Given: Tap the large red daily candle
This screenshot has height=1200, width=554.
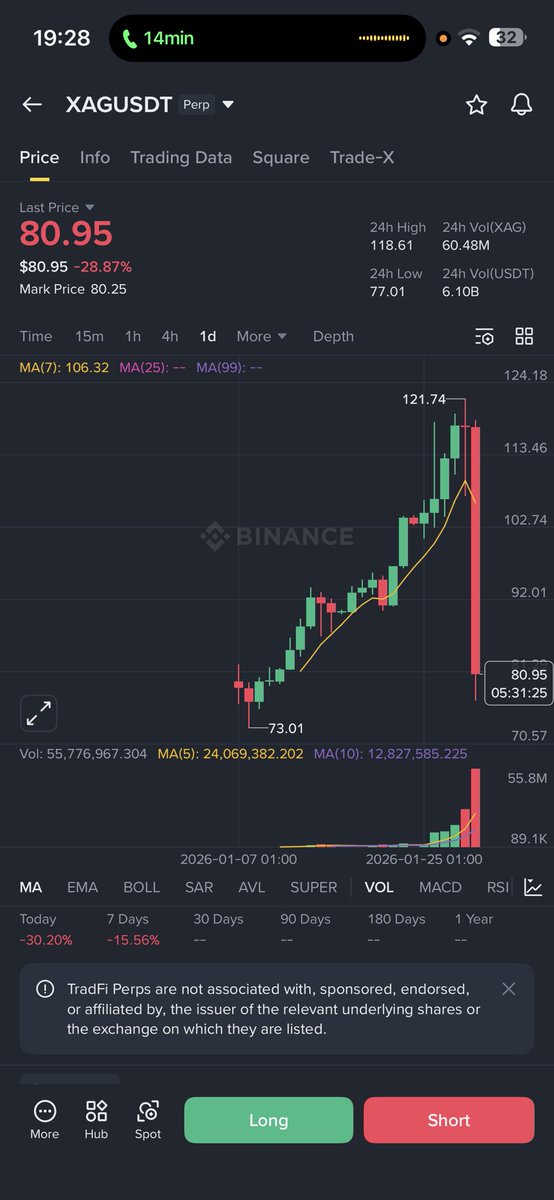Looking at the screenshot, I should point(476,550).
